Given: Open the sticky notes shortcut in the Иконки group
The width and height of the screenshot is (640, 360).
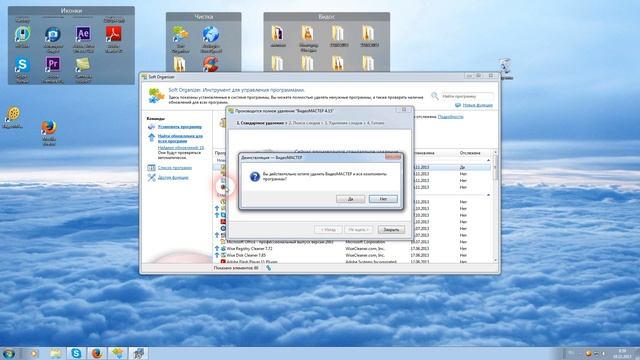Looking at the screenshot, I should tap(83, 64).
